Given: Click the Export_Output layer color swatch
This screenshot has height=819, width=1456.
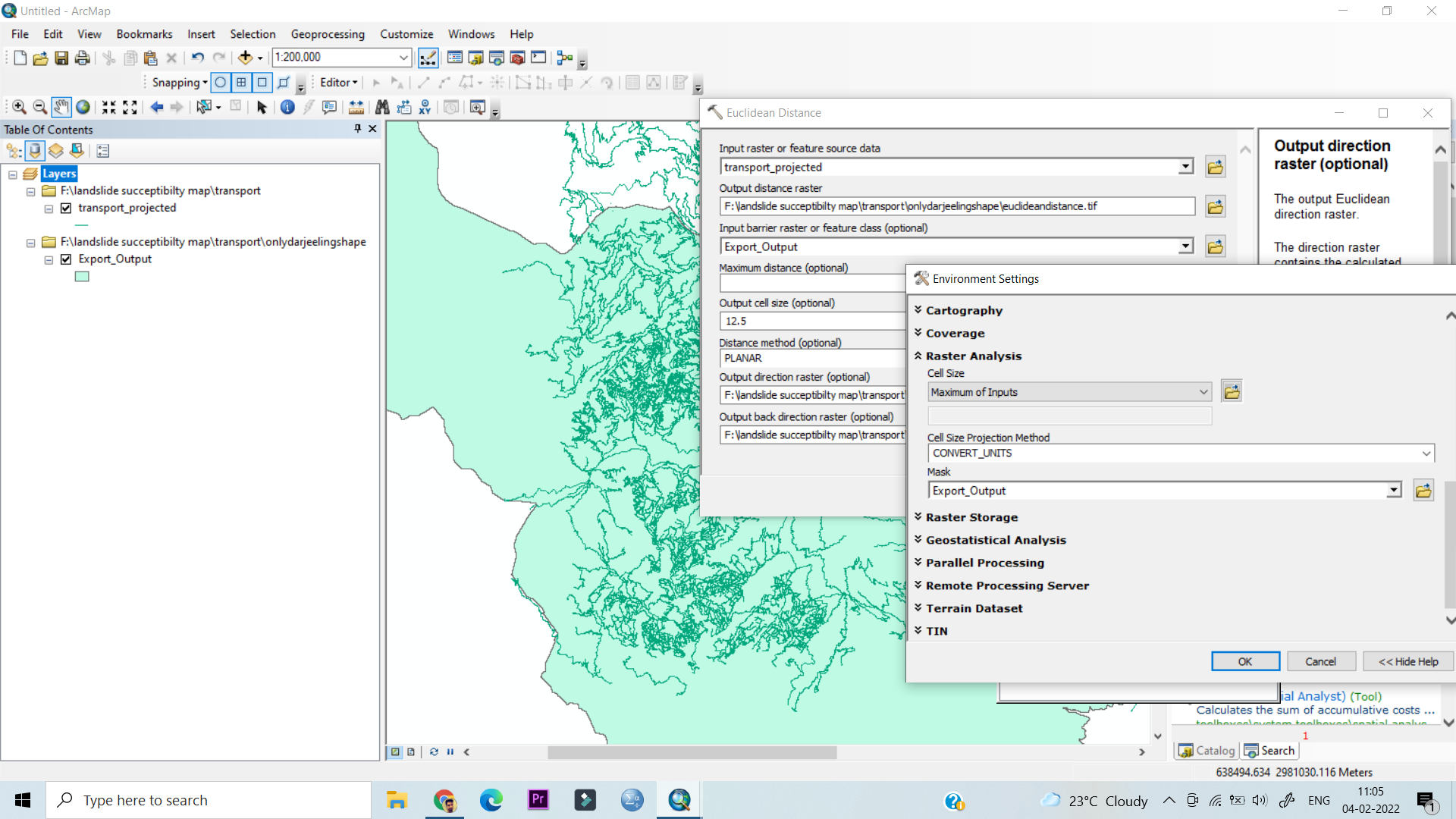Looking at the screenshot, I should coord(81,276).
